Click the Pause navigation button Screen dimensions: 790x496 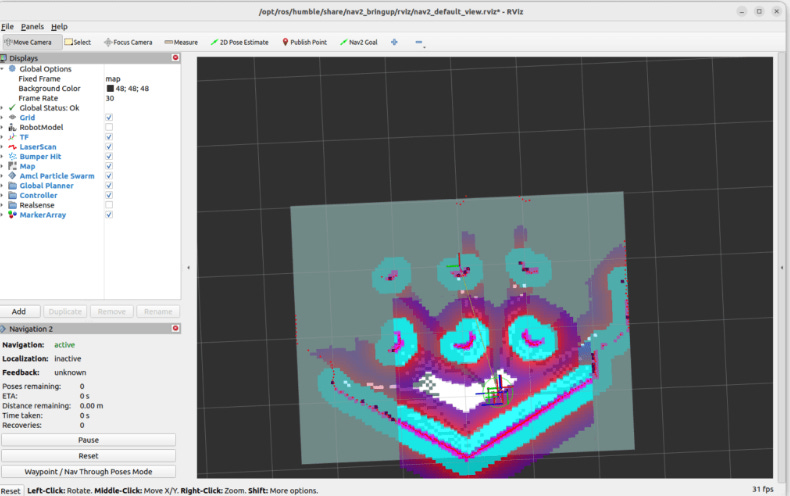click(88, 440)
